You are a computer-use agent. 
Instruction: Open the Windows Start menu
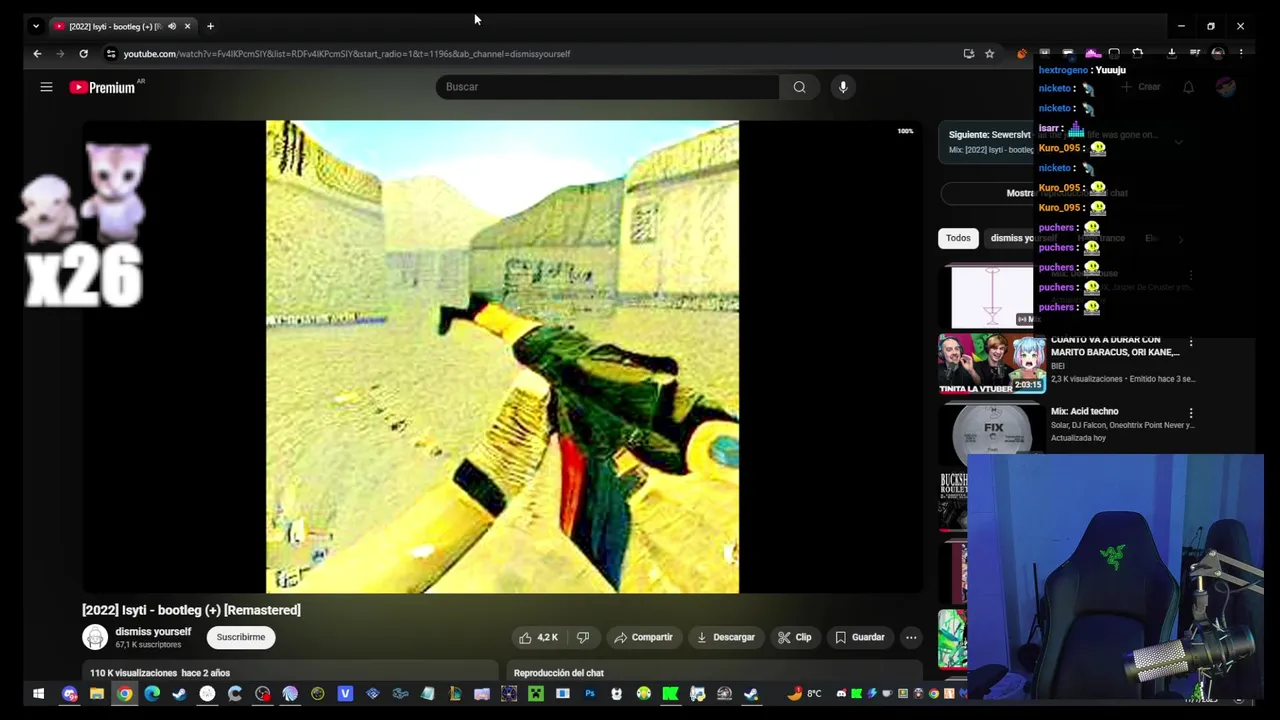click(38, 694)
